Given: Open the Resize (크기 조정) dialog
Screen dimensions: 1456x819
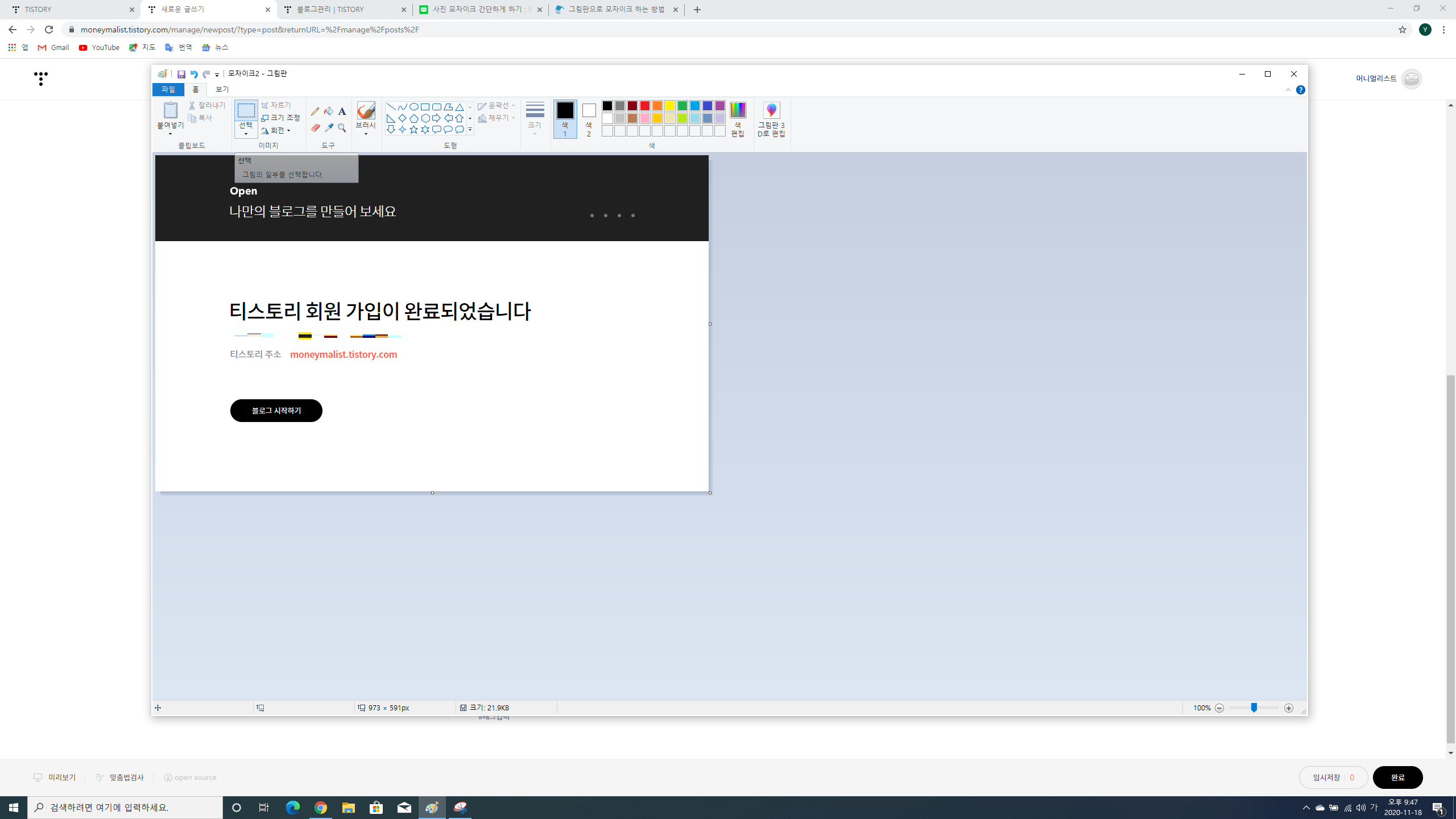Looking at the screenshot, I should pyautogui.click(x=280, y=118).
